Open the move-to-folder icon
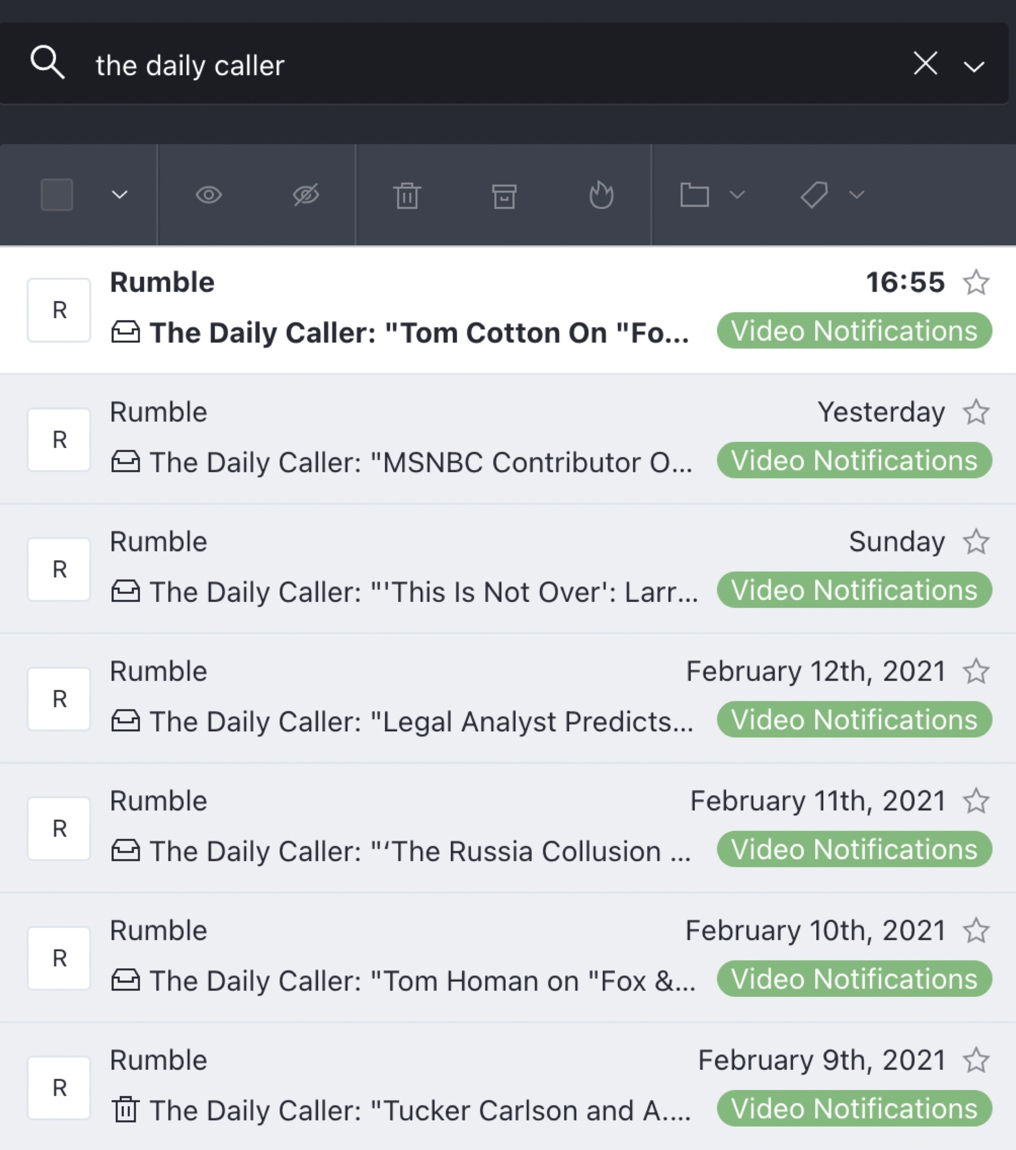 (694, 195)
